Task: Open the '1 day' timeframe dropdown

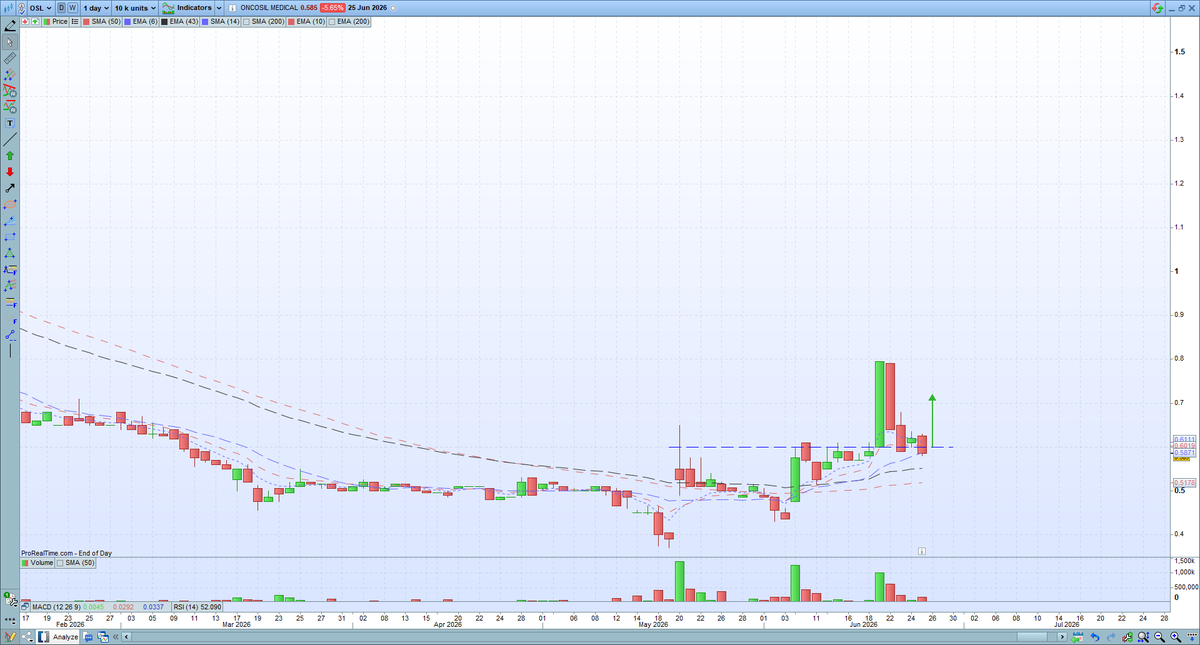Action: (96, 8)
